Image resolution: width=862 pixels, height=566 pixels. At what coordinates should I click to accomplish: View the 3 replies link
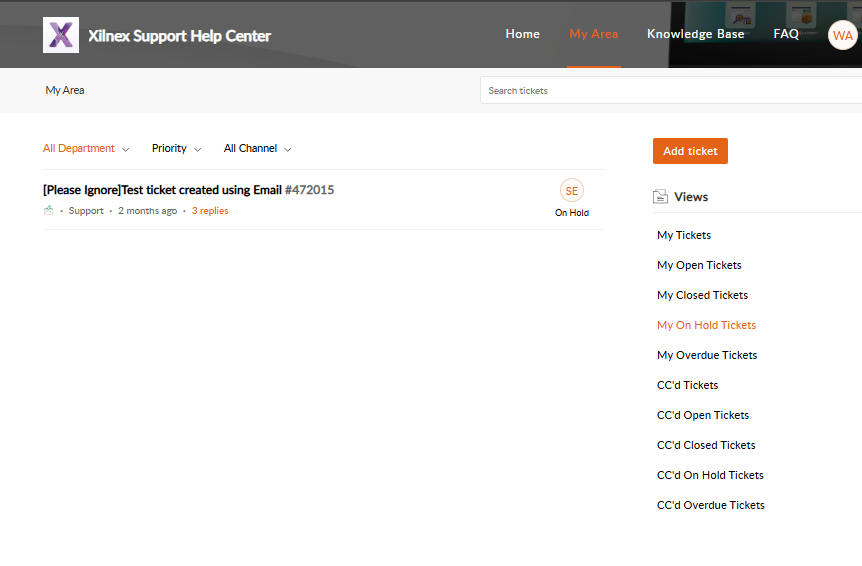point(210,211)
